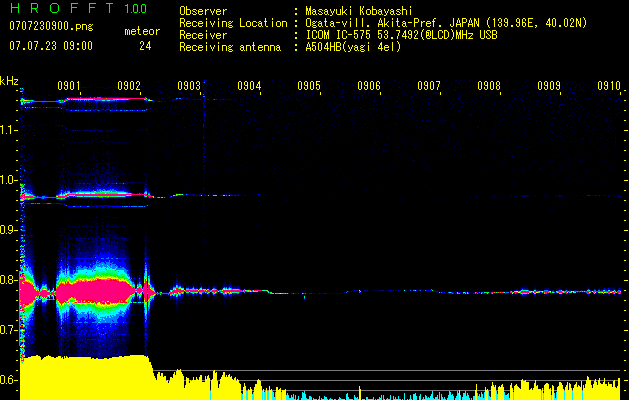The height and width of the screenshot is (400, 629).
Task: Click the 1.0 frequency axis label
Action: click(9, 180)
